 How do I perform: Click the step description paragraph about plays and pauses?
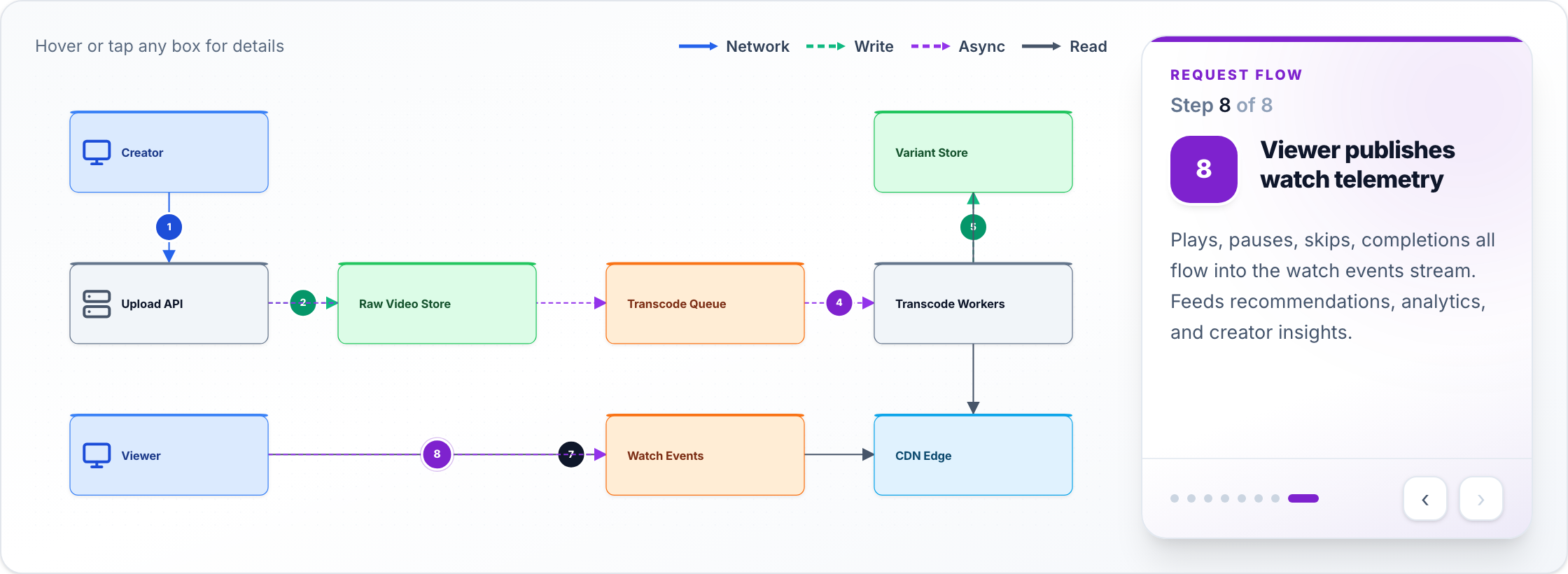pyautogui.click(x=1333, y=286)
